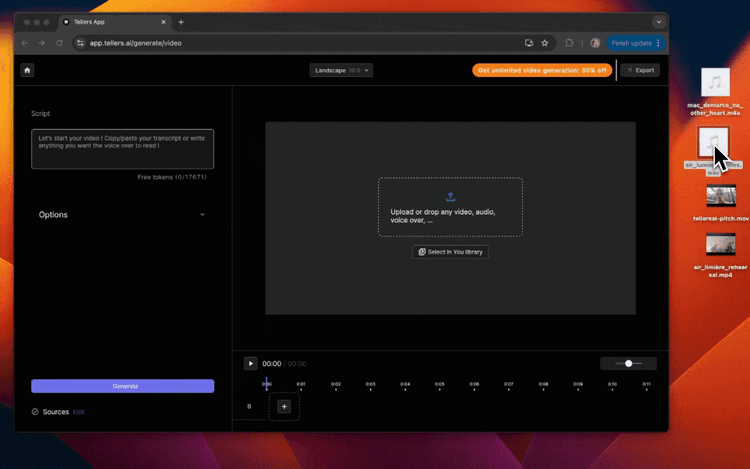Click the 0:10 mark on the timeline ruler

pyautogui.click(x=612, y=384)
